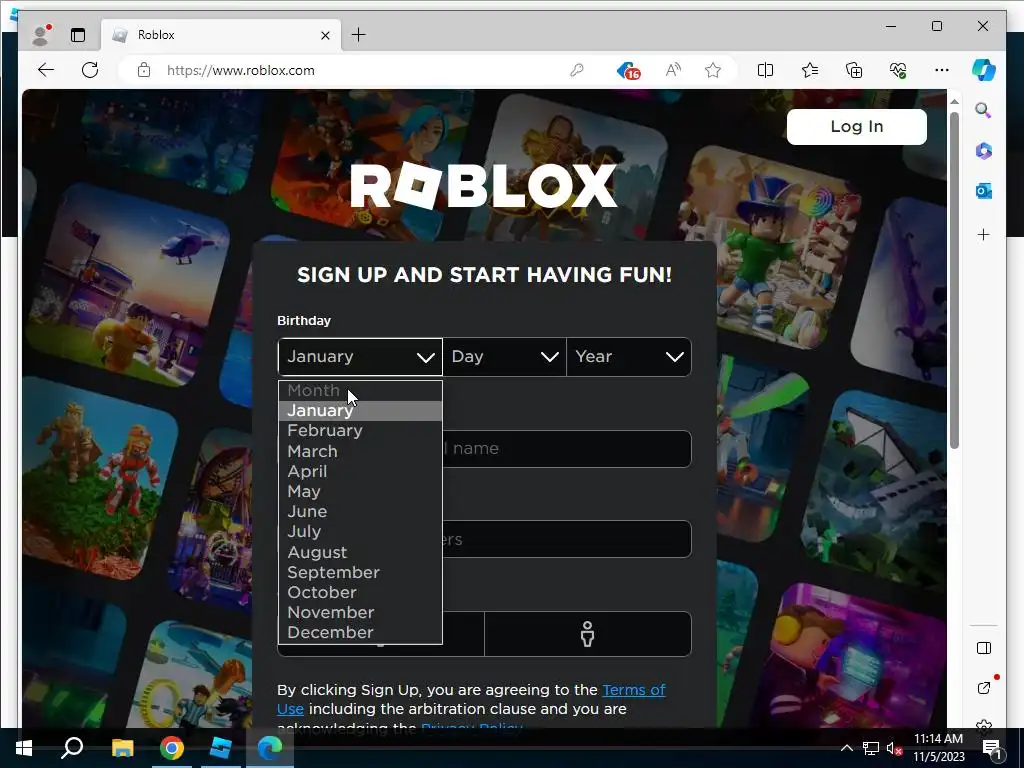View site information lock icon
The image size is (1024, 768).
point(144,70)
